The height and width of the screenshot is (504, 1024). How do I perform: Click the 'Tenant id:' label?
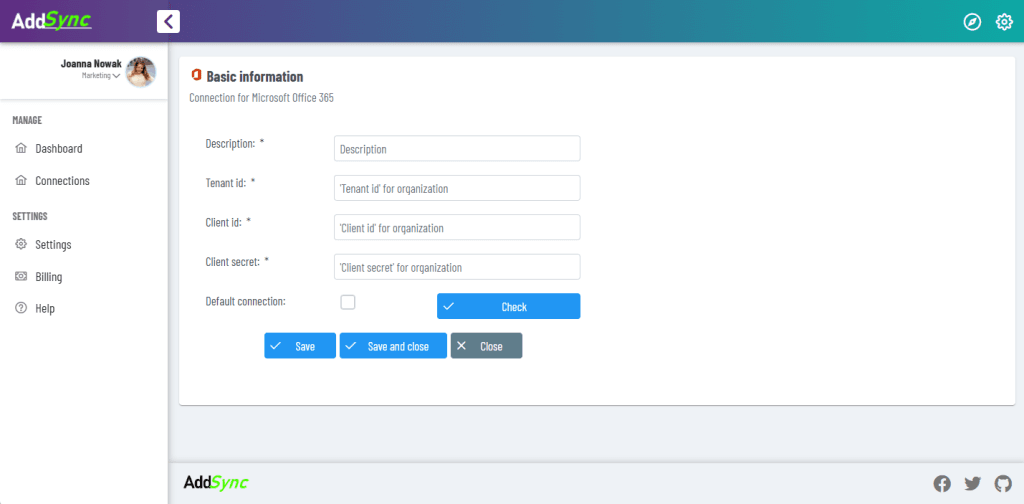(x=225, y=183)
